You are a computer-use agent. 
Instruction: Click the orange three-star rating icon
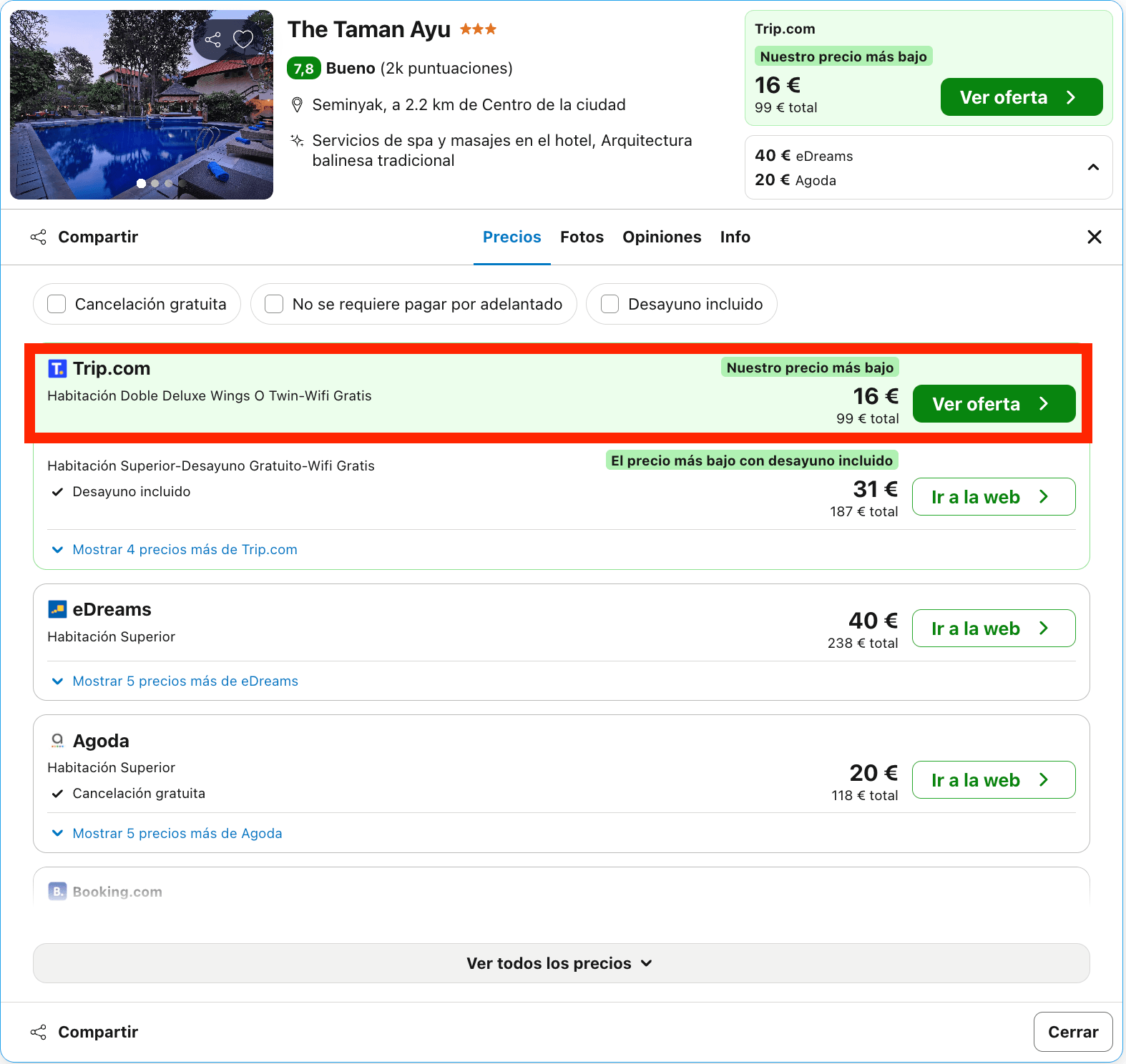(x=478, y=29)
